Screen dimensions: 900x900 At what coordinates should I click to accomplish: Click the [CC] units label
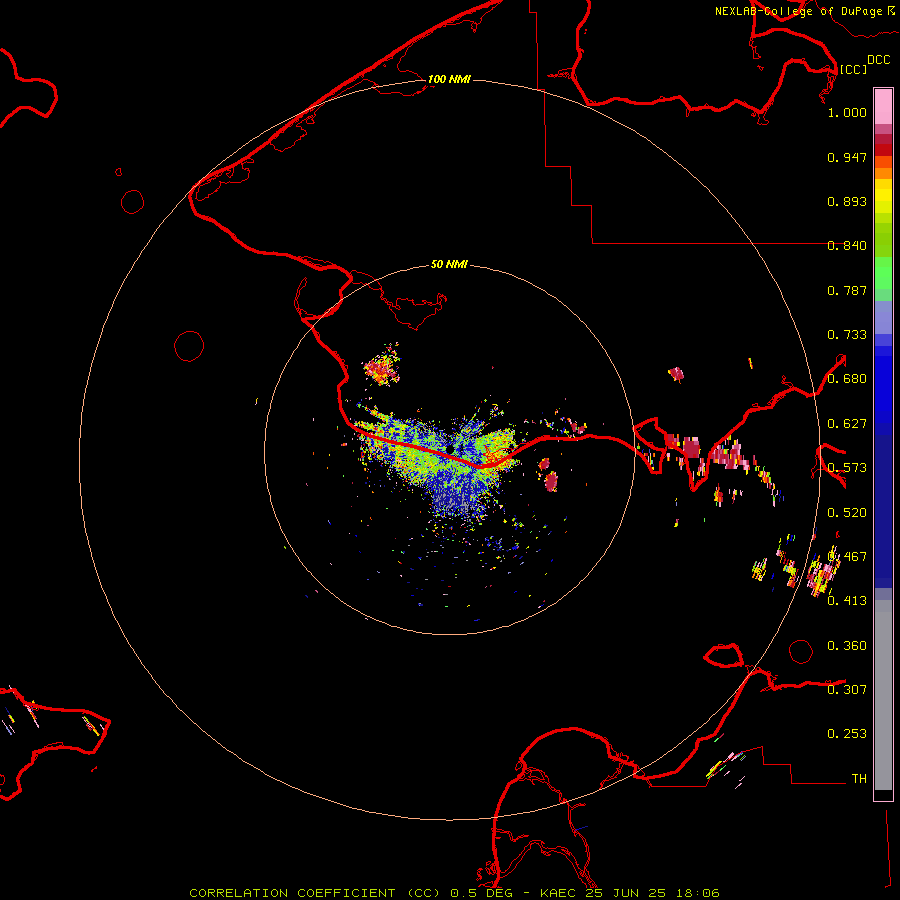point(853,69)
